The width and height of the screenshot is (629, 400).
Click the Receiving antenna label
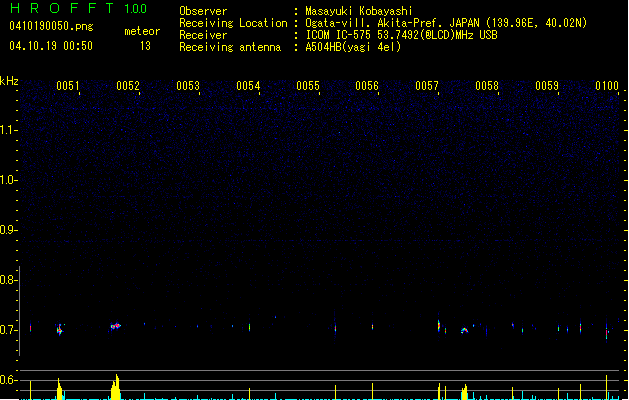point(230,47)
